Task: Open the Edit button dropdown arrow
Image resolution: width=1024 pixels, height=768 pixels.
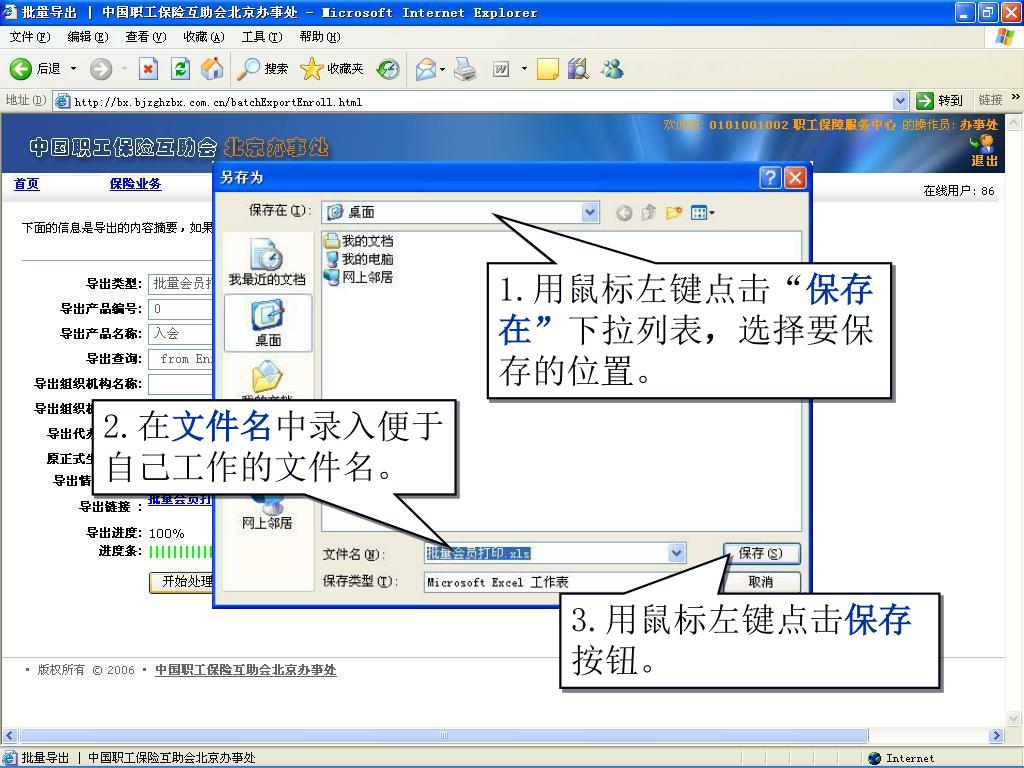Action: [524, 69]
